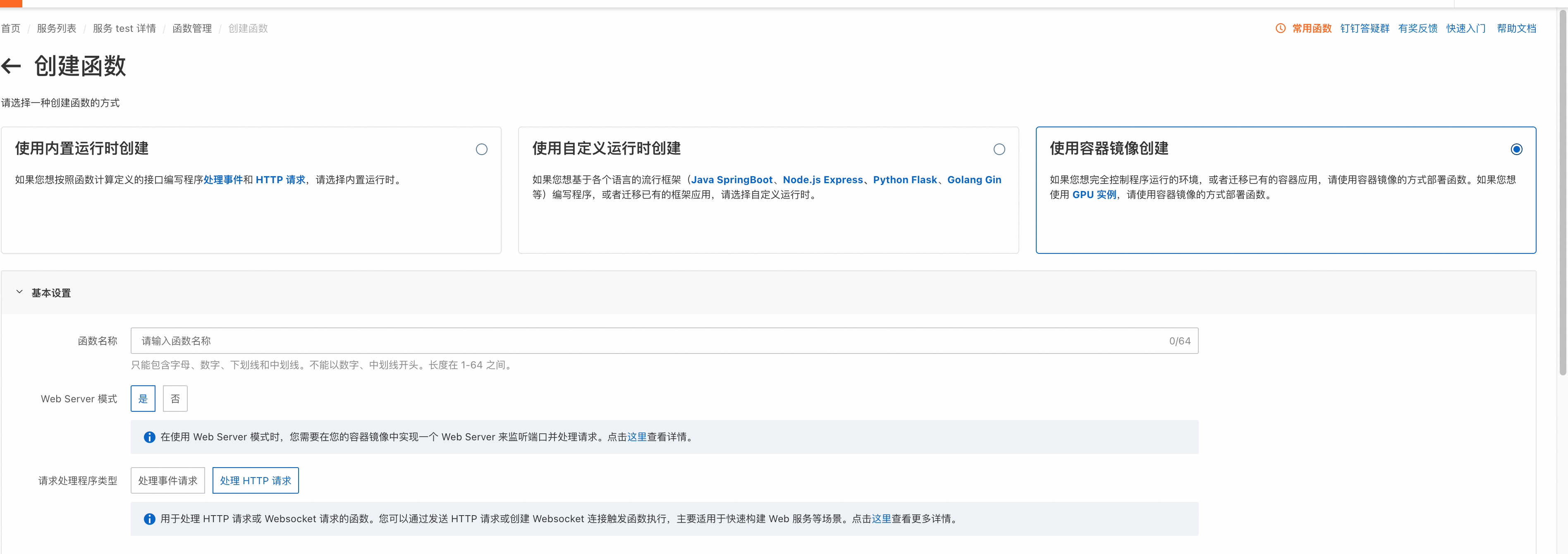1568x554 pixels.
Task: Click the Web Server 模式 label
Action: 79,399
